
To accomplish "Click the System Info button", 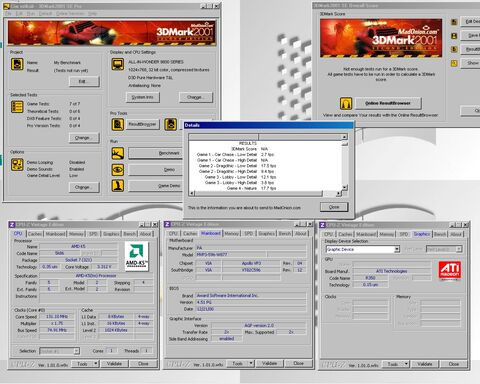I will click(143, 97).
